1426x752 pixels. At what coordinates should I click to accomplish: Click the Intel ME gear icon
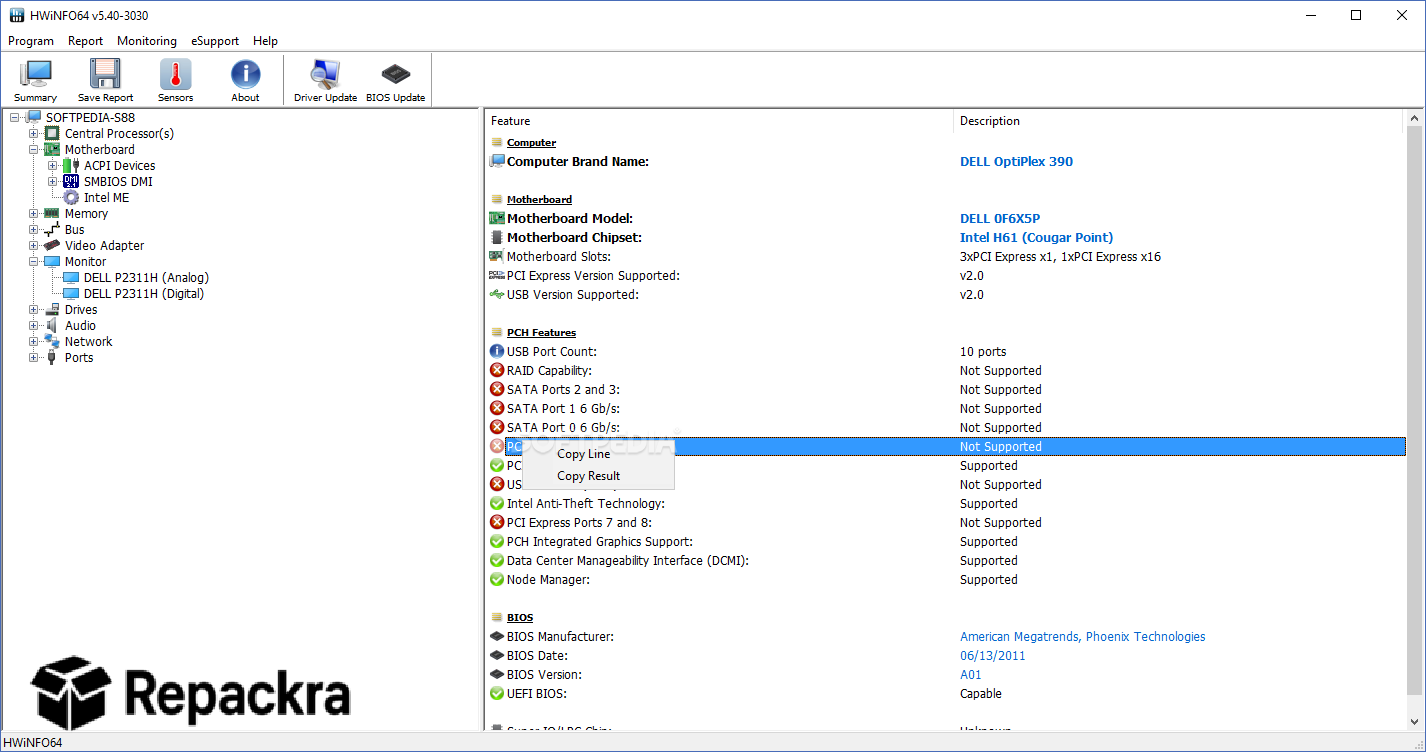(x=71, y=198)
